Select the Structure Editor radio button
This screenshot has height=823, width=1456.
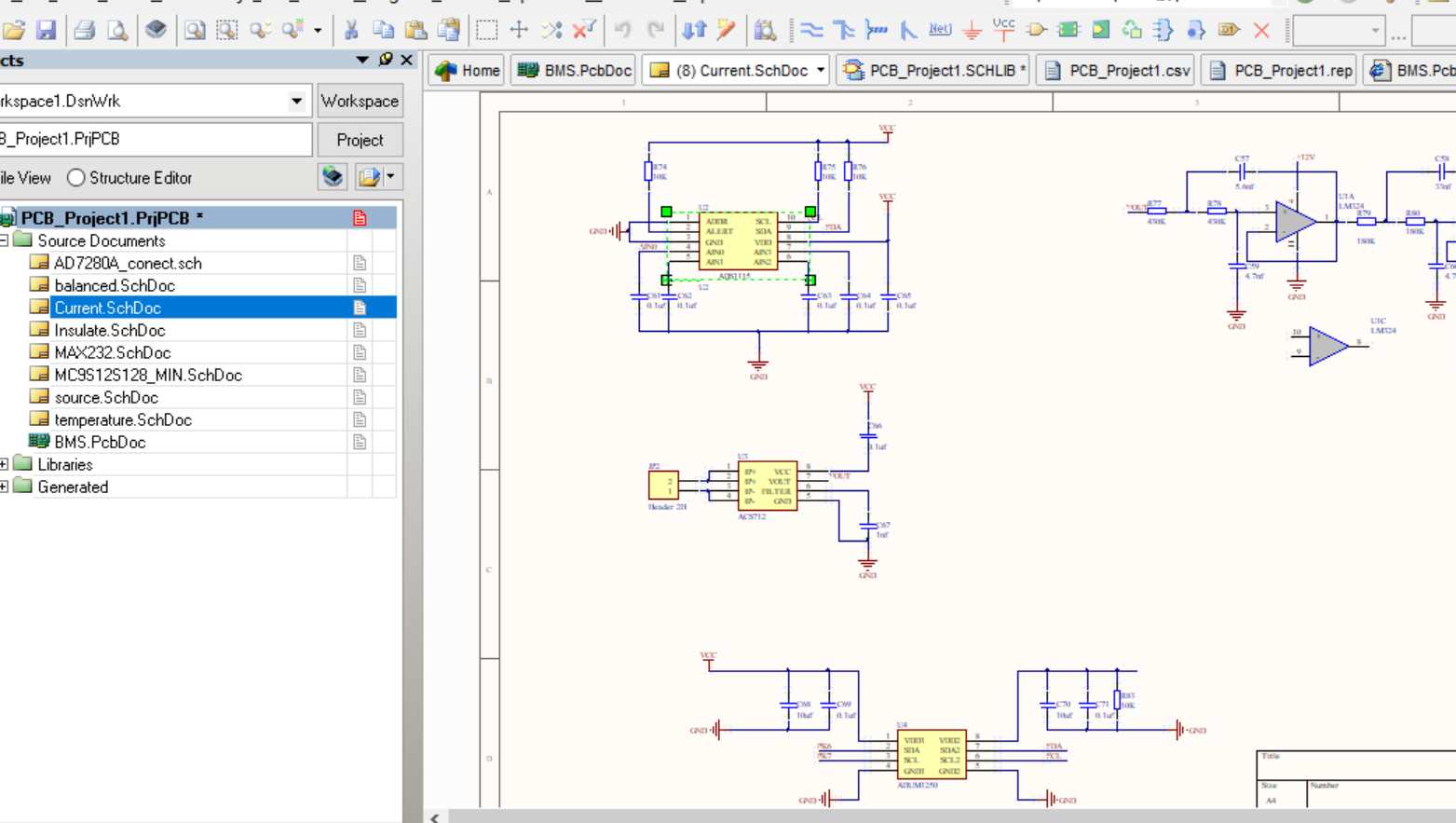76,177
